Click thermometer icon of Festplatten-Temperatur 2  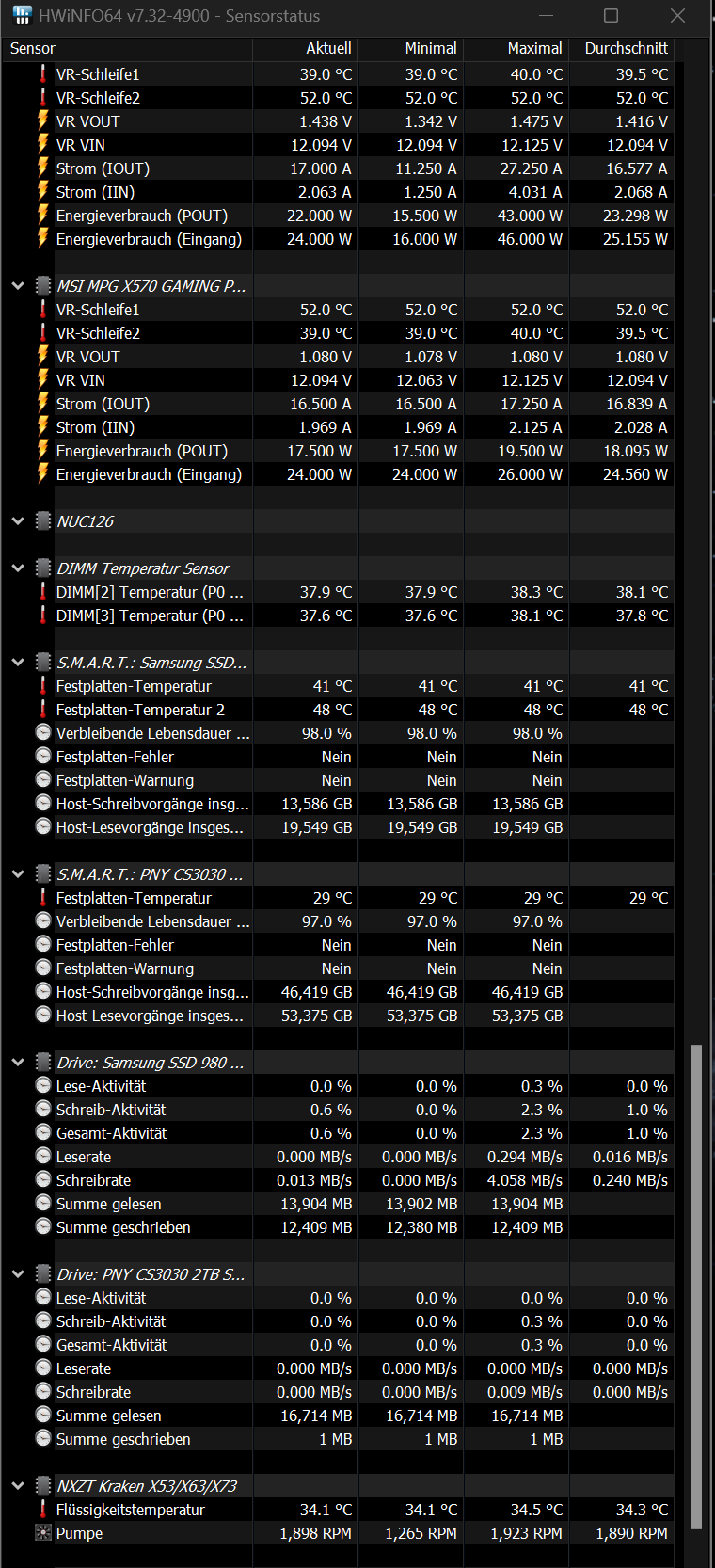coord(43,709)
